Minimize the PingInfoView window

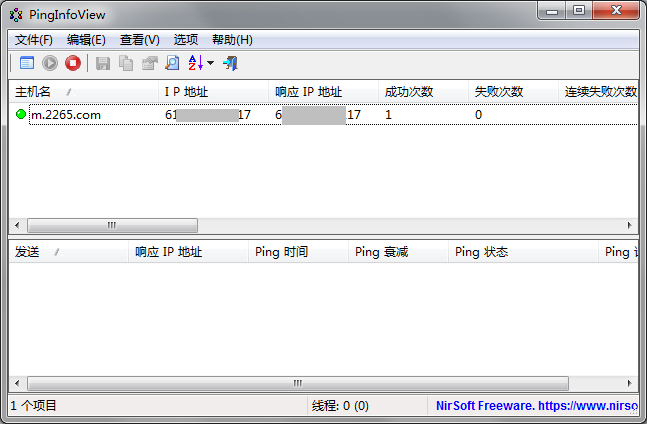(x=552, y=11)
